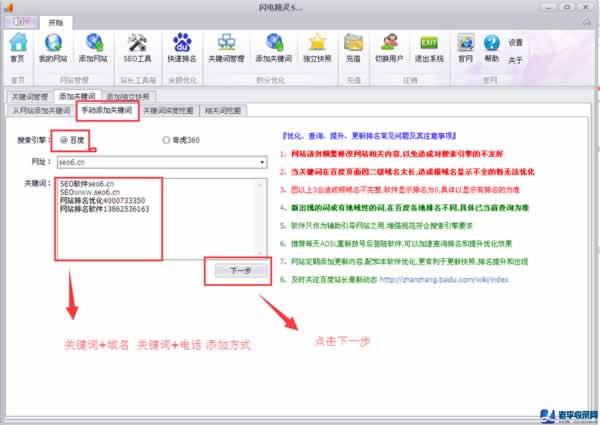Click keyword line SEOwww.seo6.cn
Image resolution: width=600 pixels, height=425 pixels.
coord(90,192)
